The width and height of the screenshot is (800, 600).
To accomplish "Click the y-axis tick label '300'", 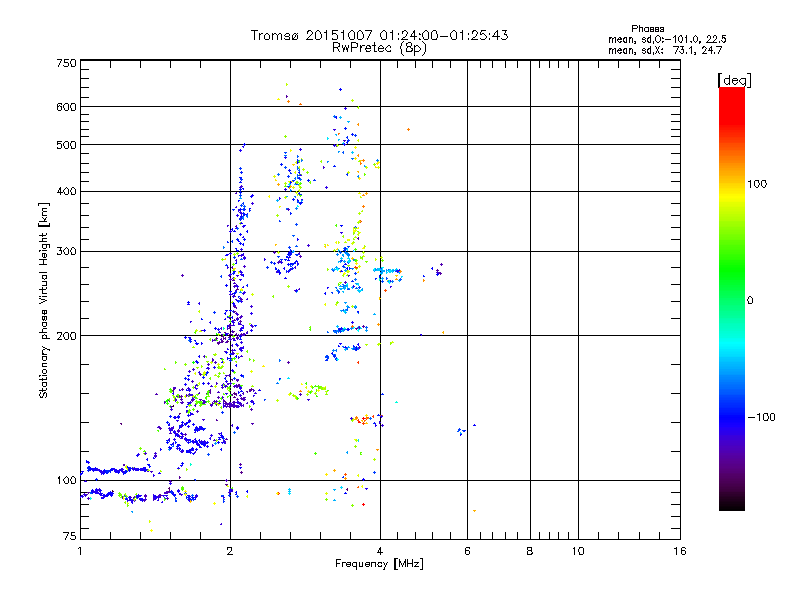I will 67,252.
